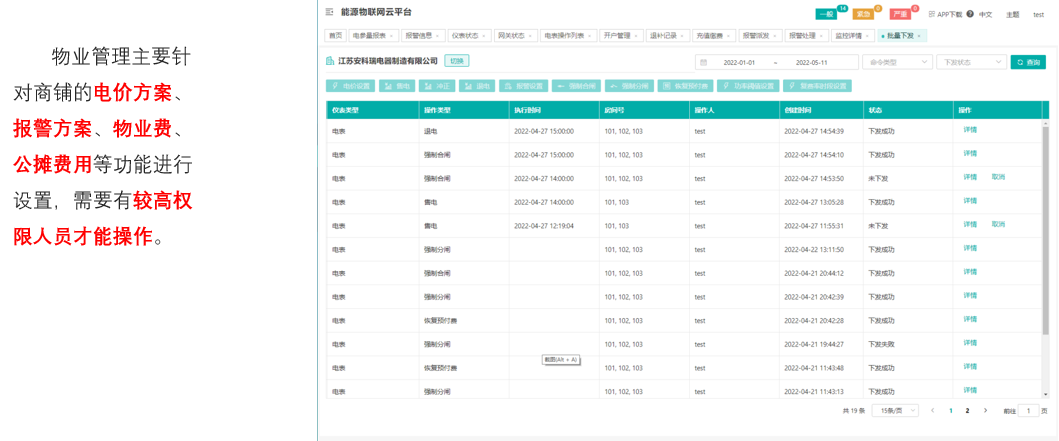Click the 强制合闸 toolbar button
1059x441 pixels.
576,86
